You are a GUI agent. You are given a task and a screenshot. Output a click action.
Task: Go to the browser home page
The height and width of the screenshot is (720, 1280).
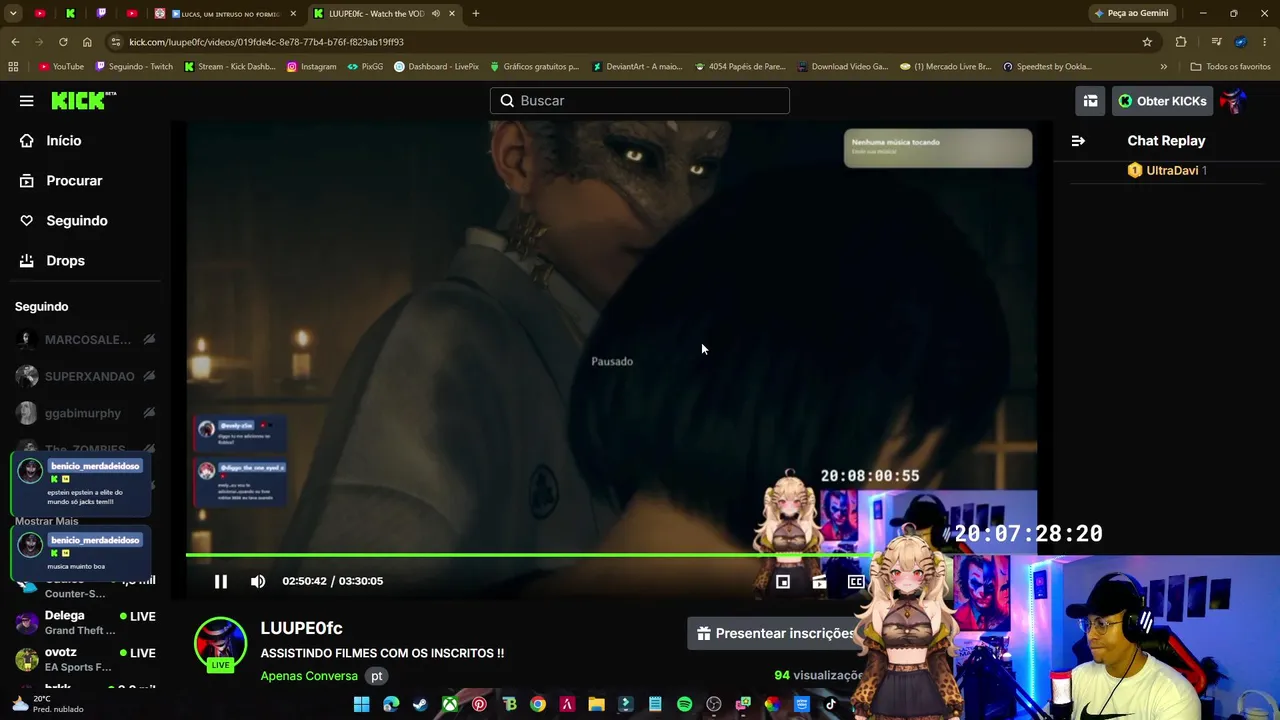click(87, 42)
